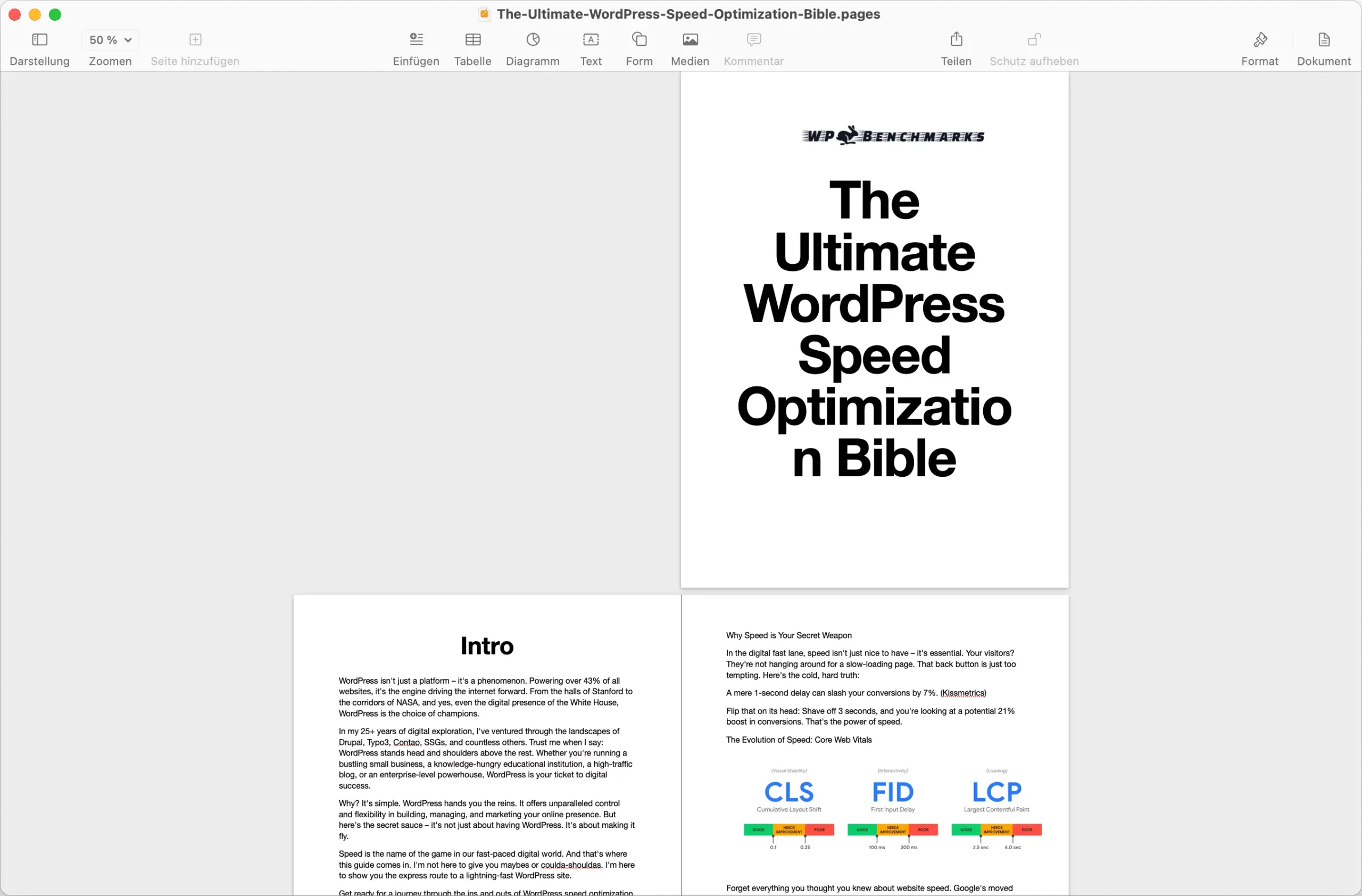The height and width of the screenshot is (896, 1362).
Task: Select the Dokument menu item
Action: pos(1323,47)
